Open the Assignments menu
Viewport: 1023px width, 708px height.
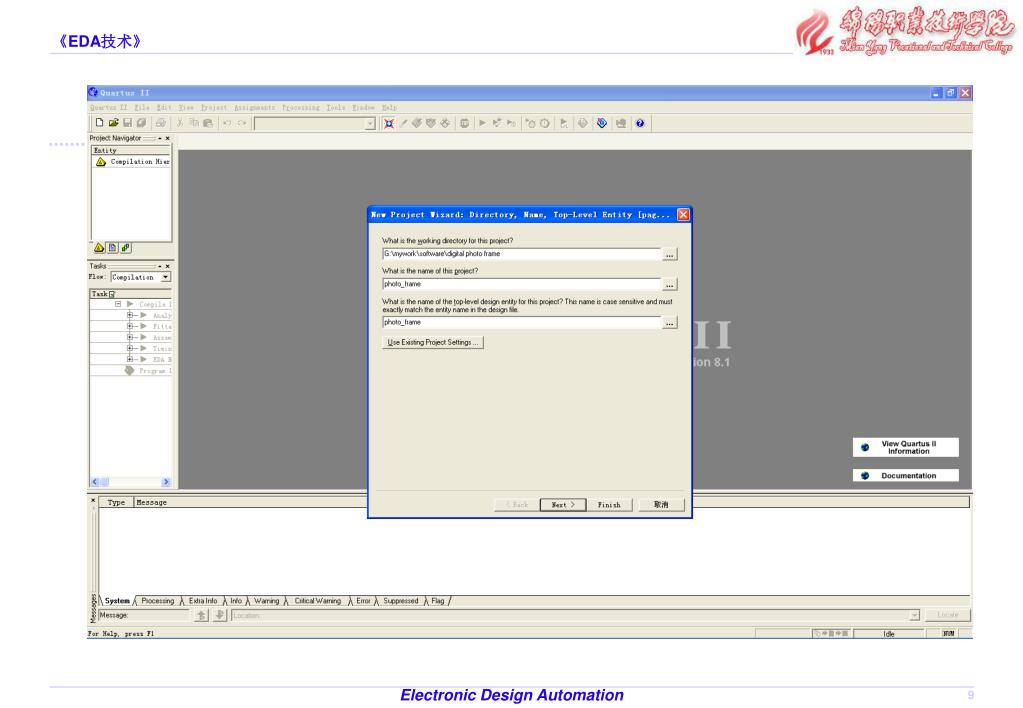pyautogui.click(x=254, y=108)
